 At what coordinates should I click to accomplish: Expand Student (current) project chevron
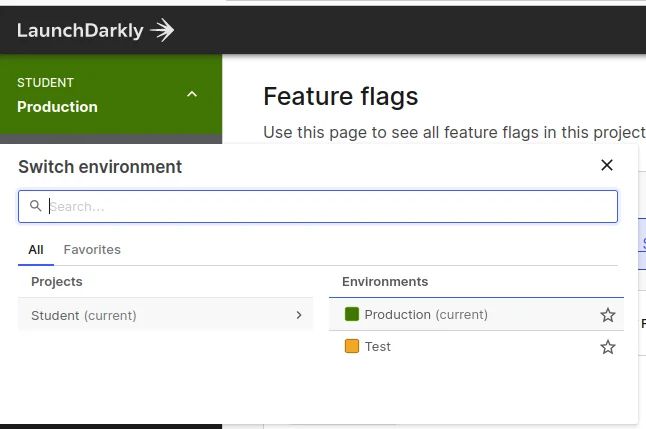pos(299,315)
